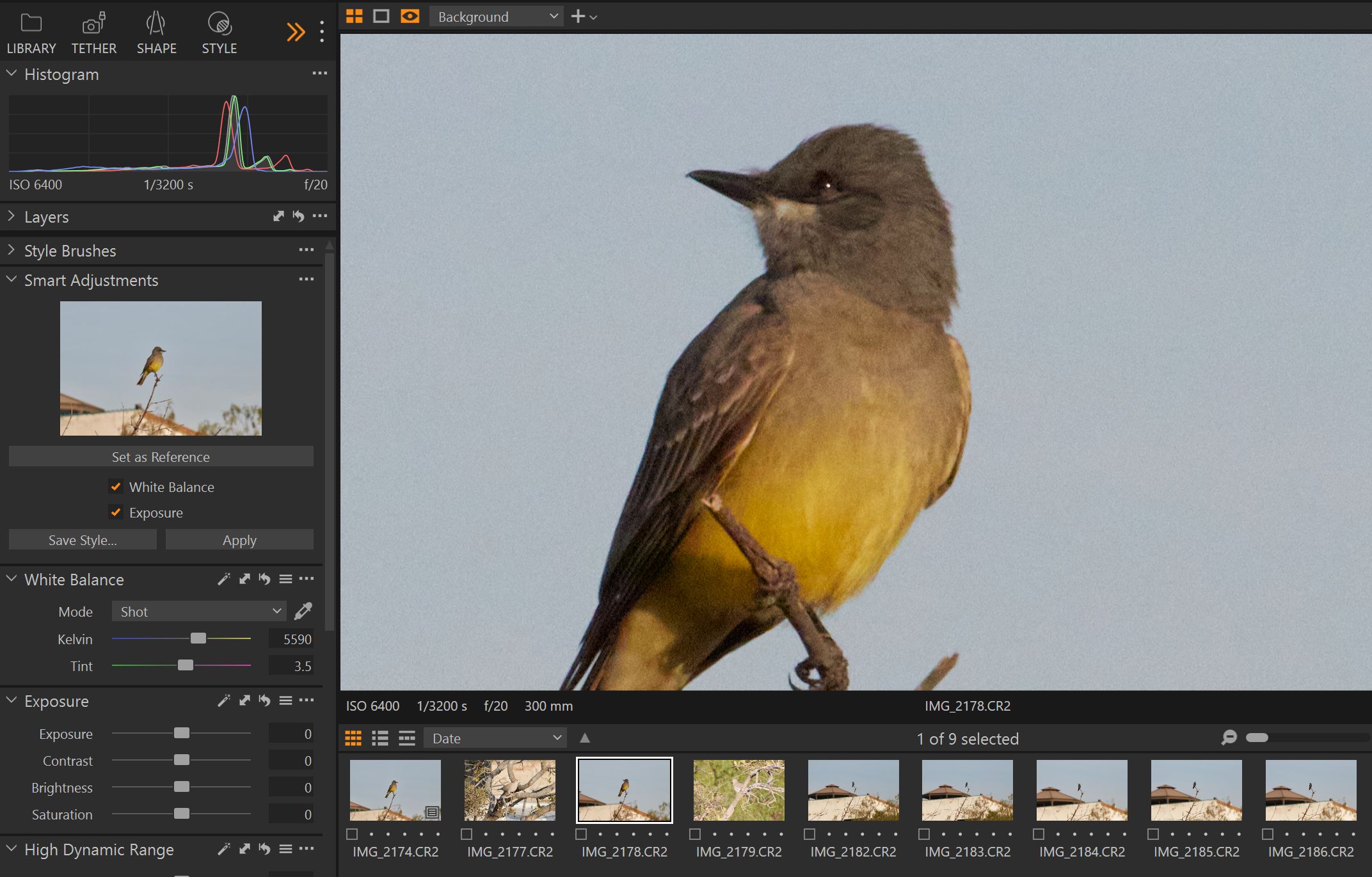Switch browser to list view
Viewport: 1372px width, 877px height.
click(380, 738)
